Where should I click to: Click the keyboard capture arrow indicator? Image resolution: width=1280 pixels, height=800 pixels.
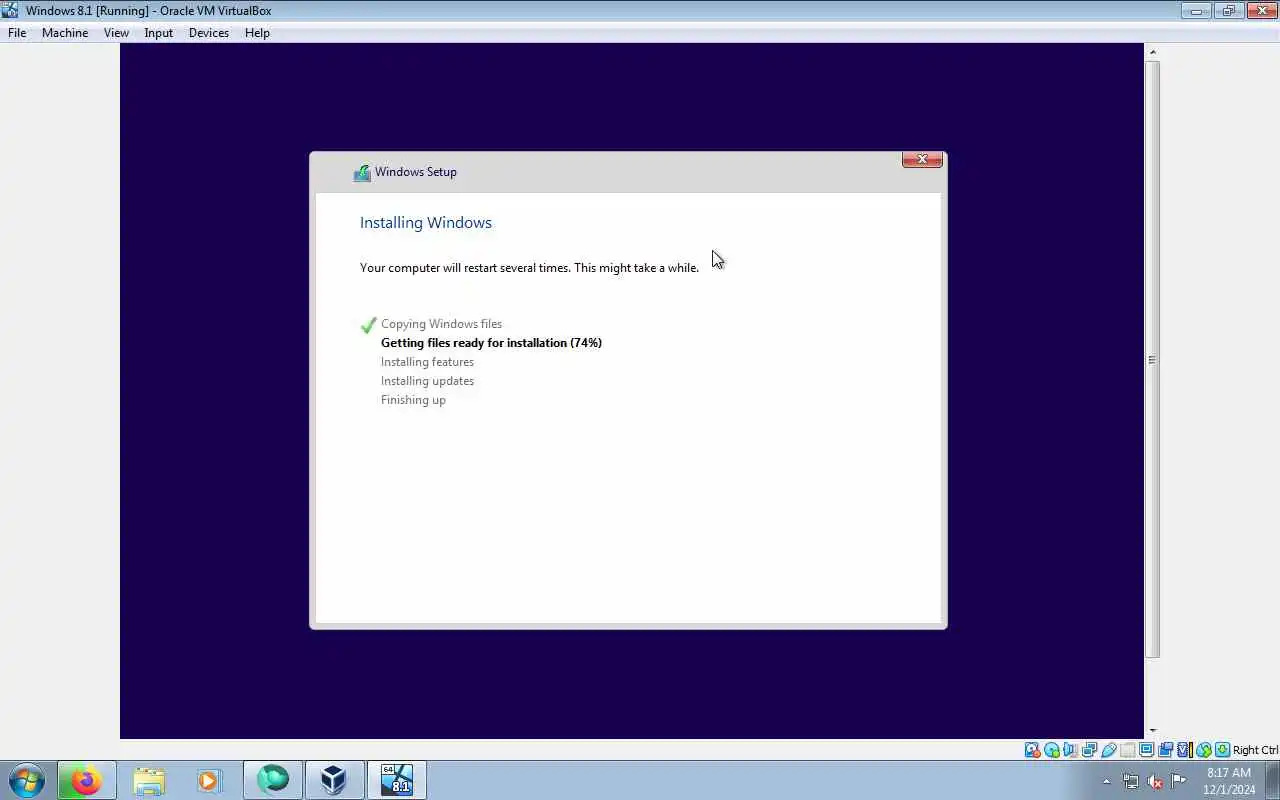(x=1222, y=750)
